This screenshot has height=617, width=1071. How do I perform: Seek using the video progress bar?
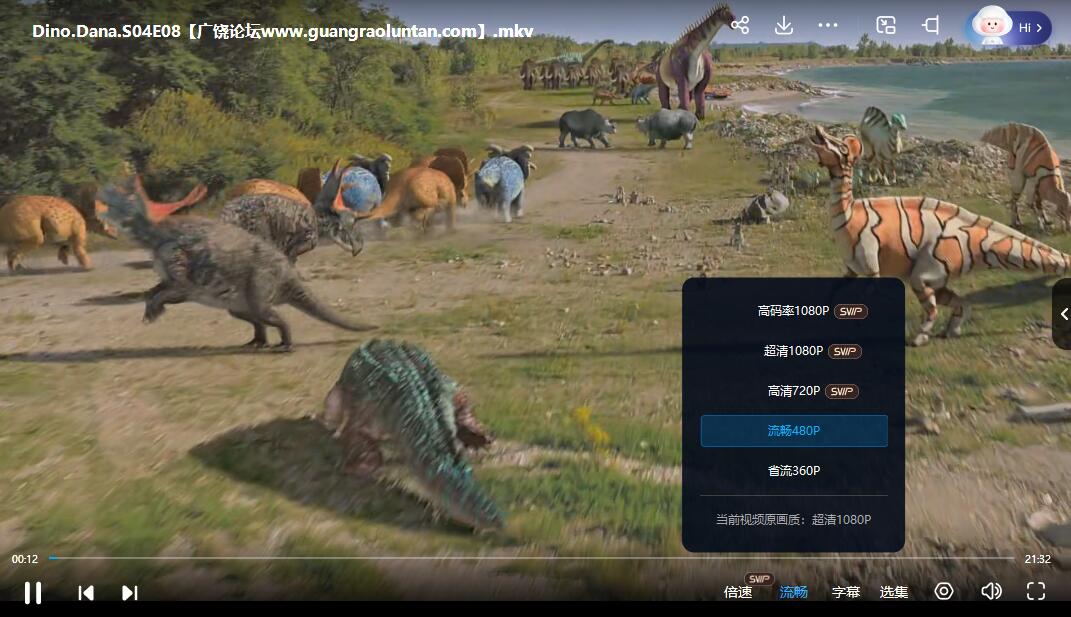click(531, 558)
